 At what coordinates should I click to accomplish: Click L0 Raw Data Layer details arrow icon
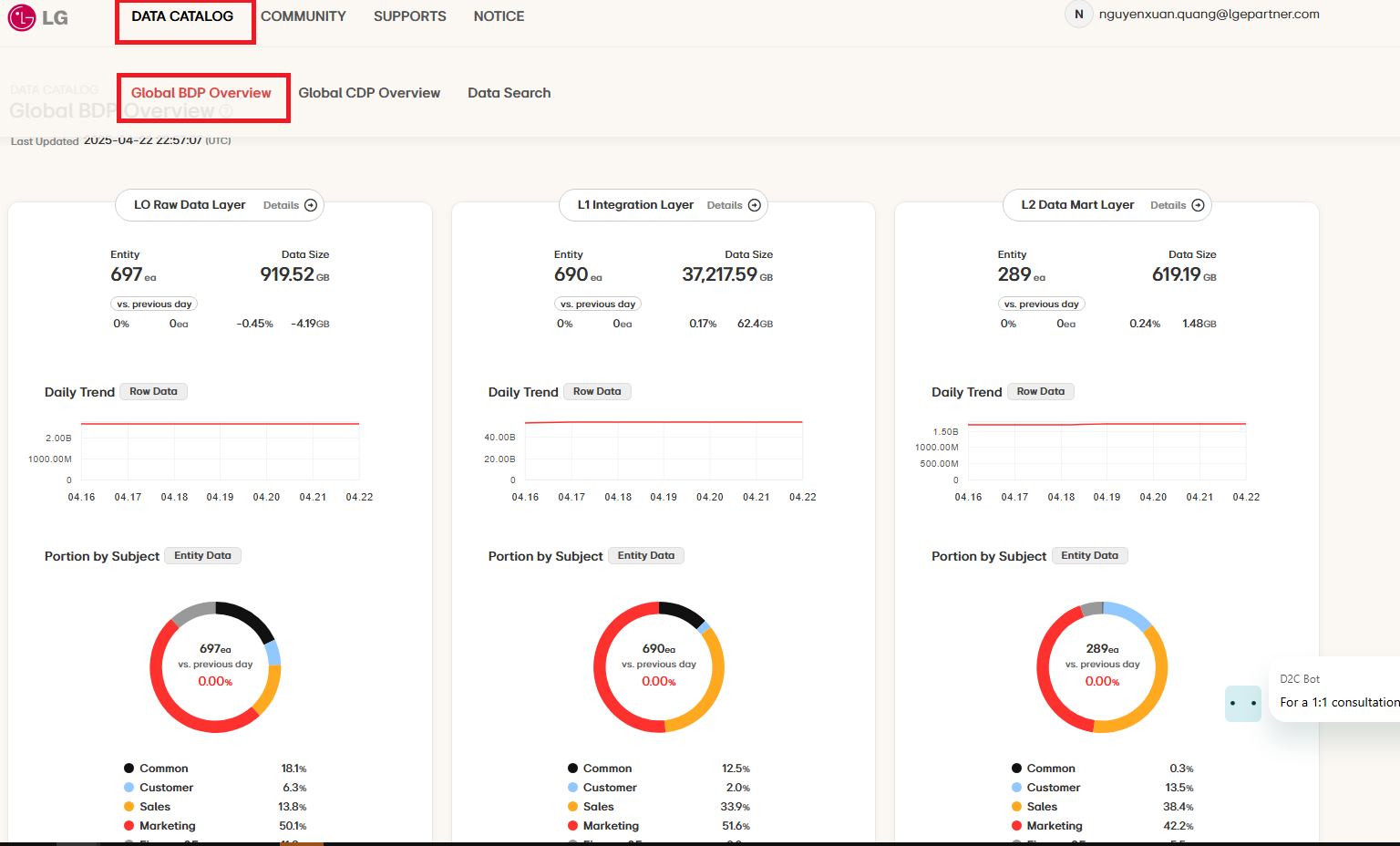(311, 205)
